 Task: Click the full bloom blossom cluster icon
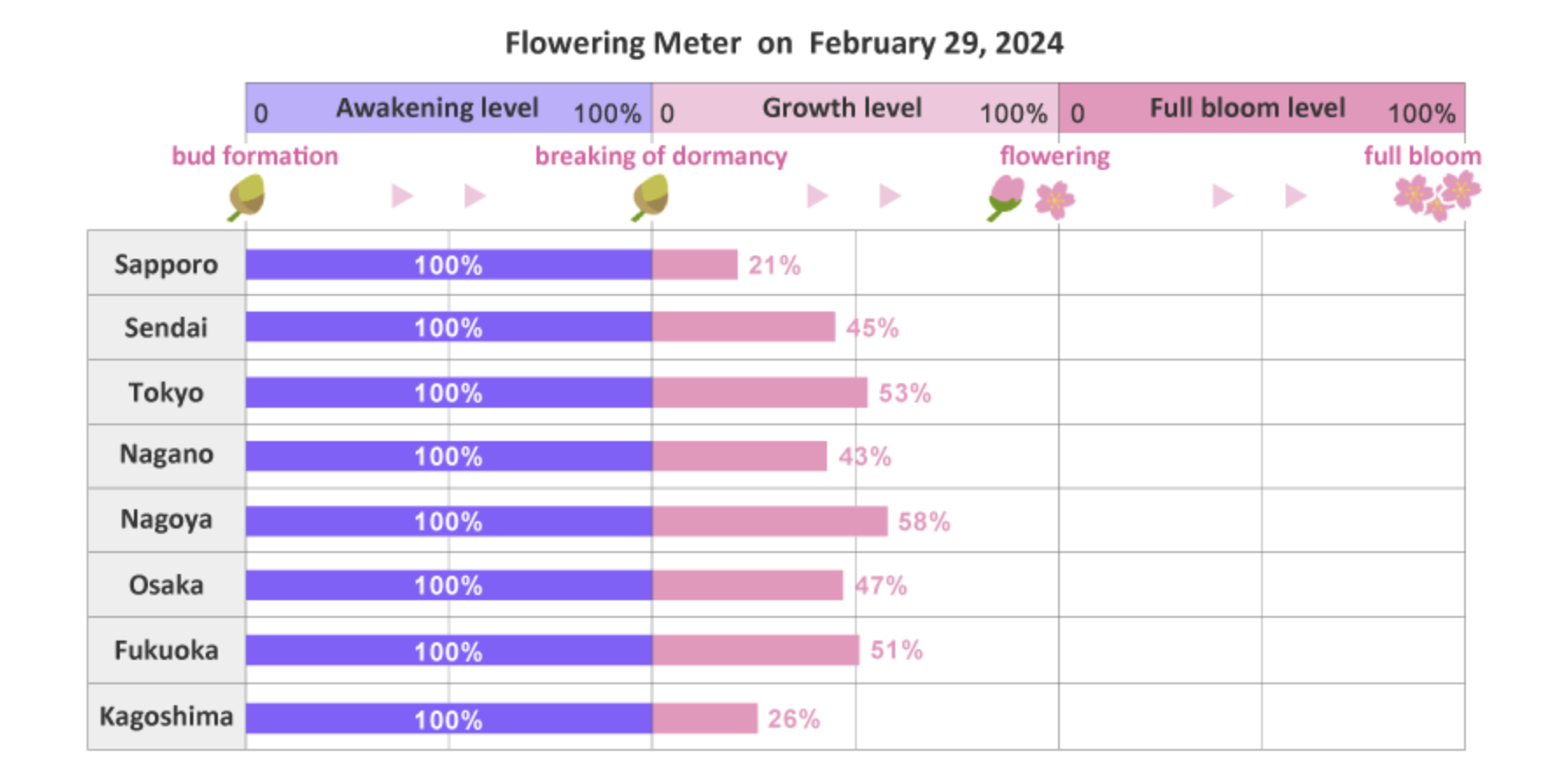coord(1437,195)
